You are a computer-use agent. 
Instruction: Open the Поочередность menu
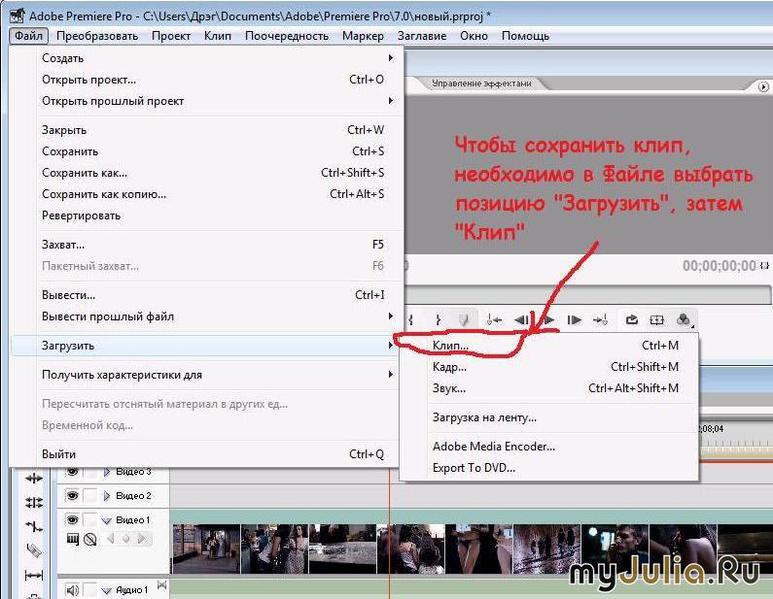coord(286,36)
